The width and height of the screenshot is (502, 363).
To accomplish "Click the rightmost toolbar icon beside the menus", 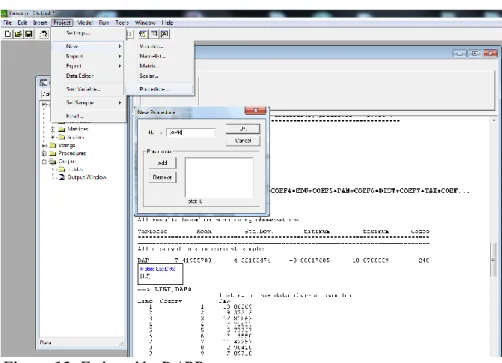I will pos(165,34).
